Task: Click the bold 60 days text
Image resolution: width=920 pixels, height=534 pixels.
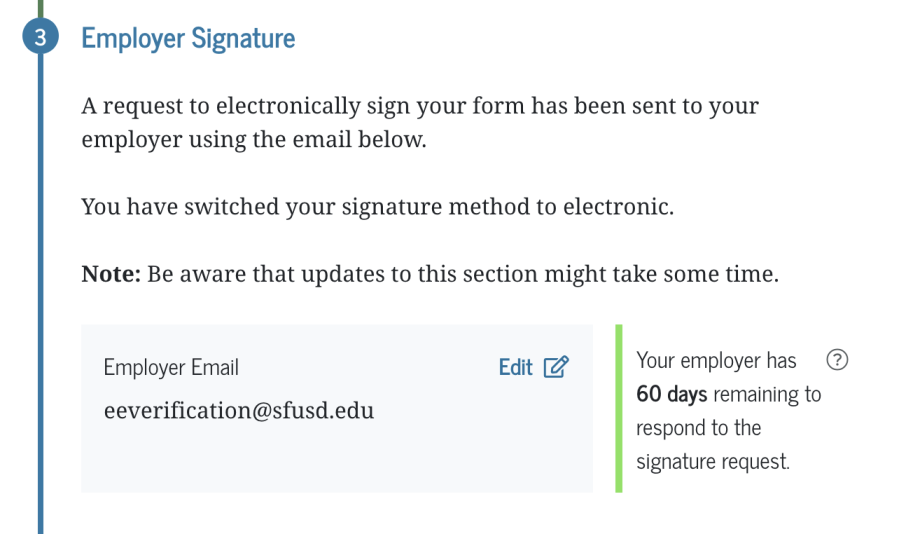Action: click(x=671, y=394)
